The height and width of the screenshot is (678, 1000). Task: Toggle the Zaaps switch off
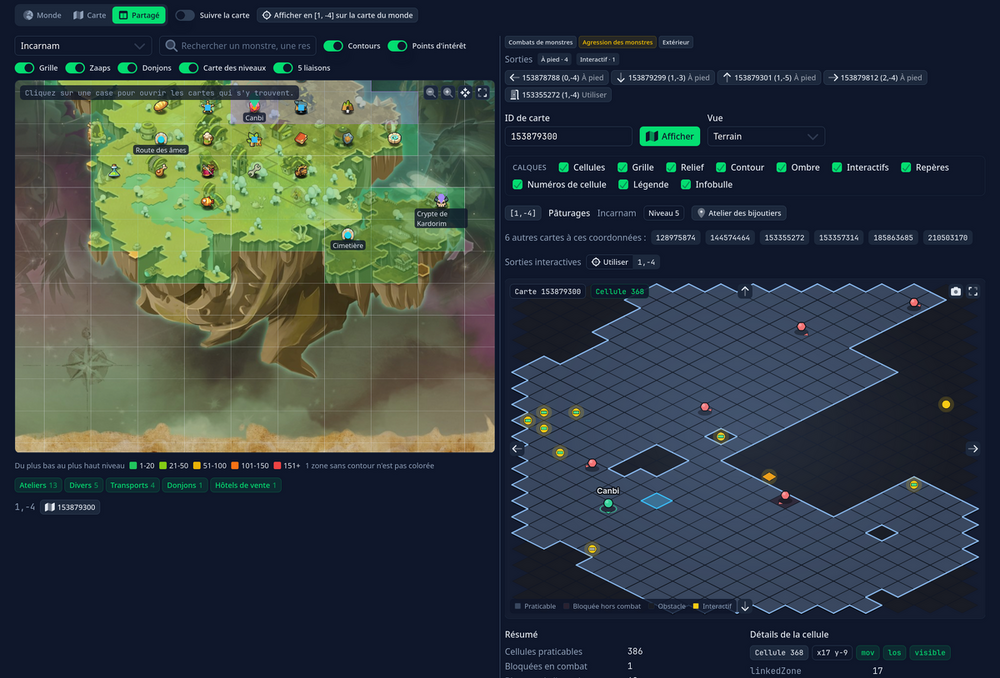point(75,68)
